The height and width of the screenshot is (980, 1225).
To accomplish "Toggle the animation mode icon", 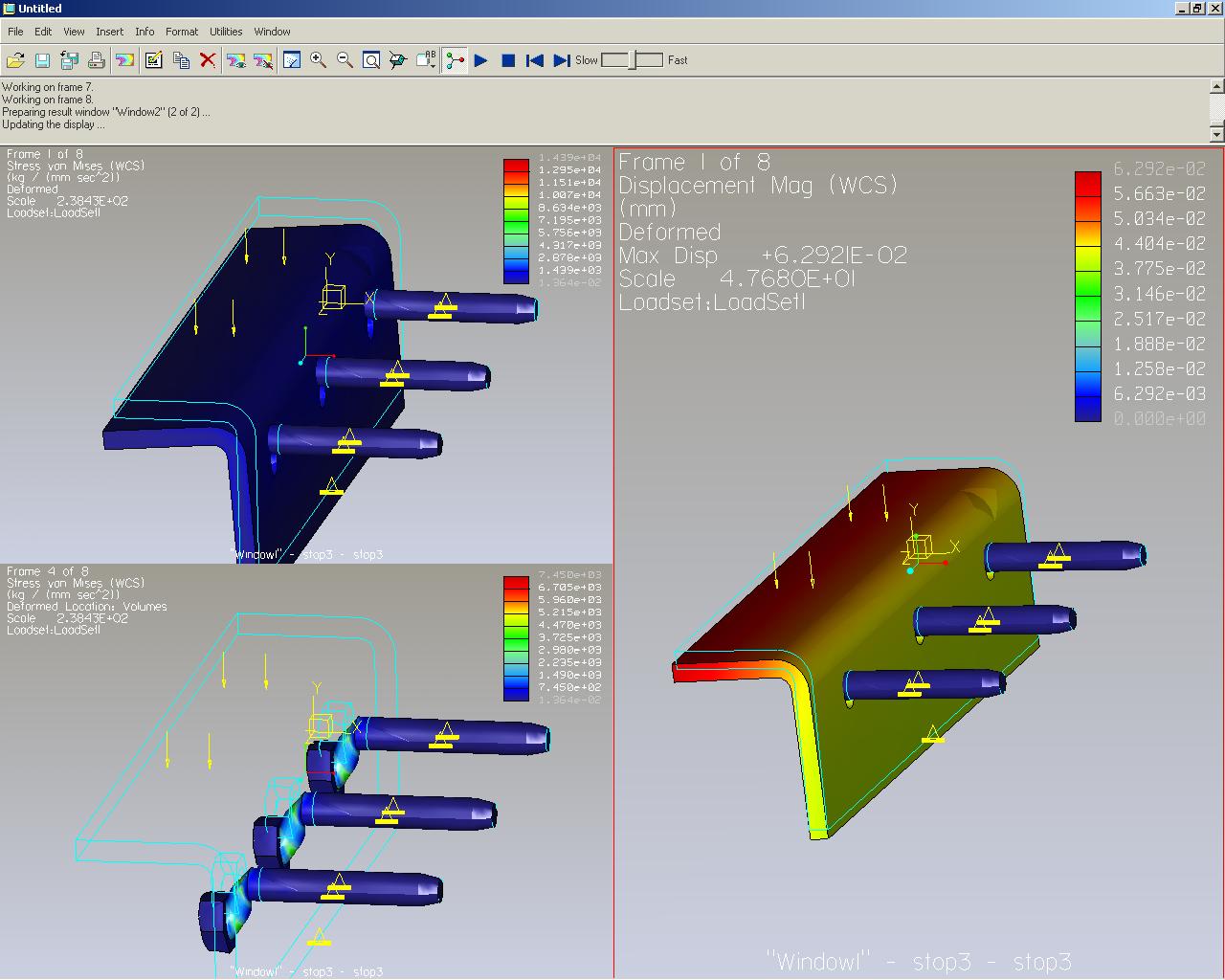I will click(455, 60).
